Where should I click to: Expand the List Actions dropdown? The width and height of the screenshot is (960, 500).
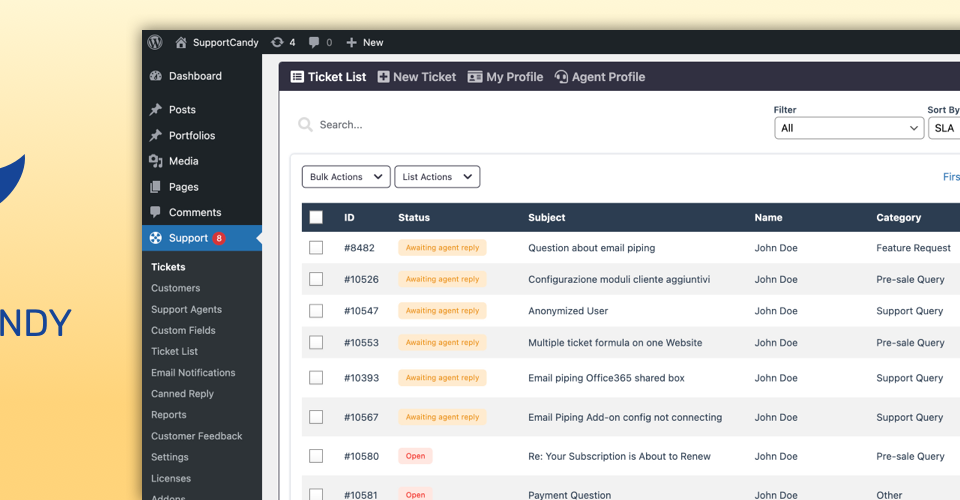[437, 177]
